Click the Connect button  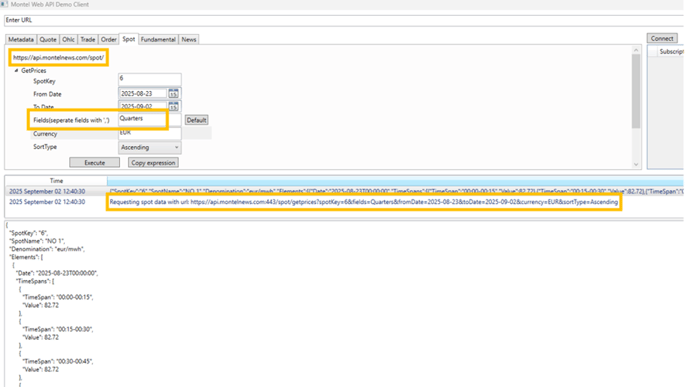pos(662,39)
